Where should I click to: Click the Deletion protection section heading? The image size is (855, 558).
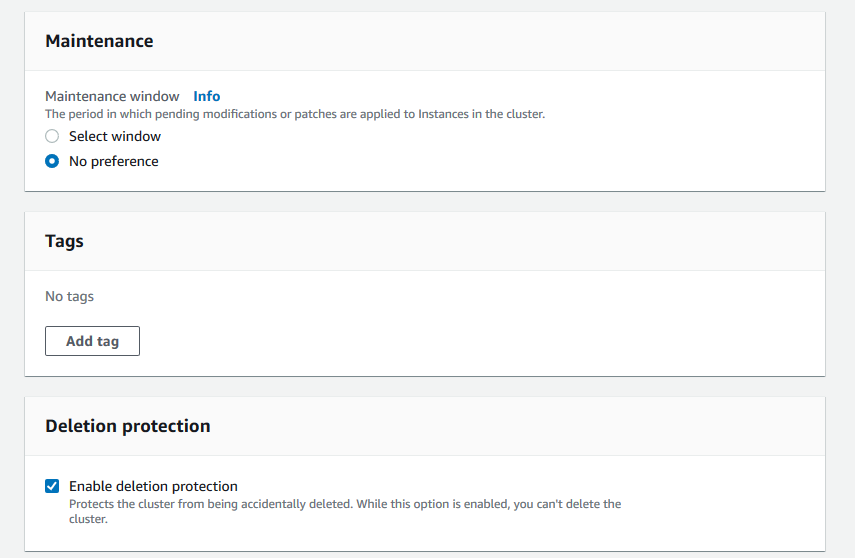127,426
